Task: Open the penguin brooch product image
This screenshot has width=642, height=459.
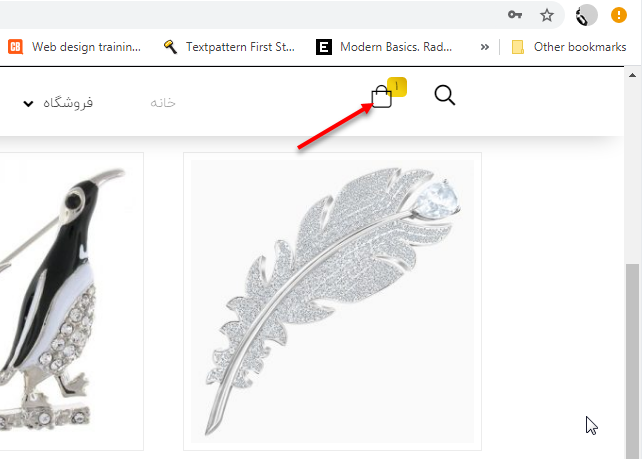Action: click(x=68, y=301)
